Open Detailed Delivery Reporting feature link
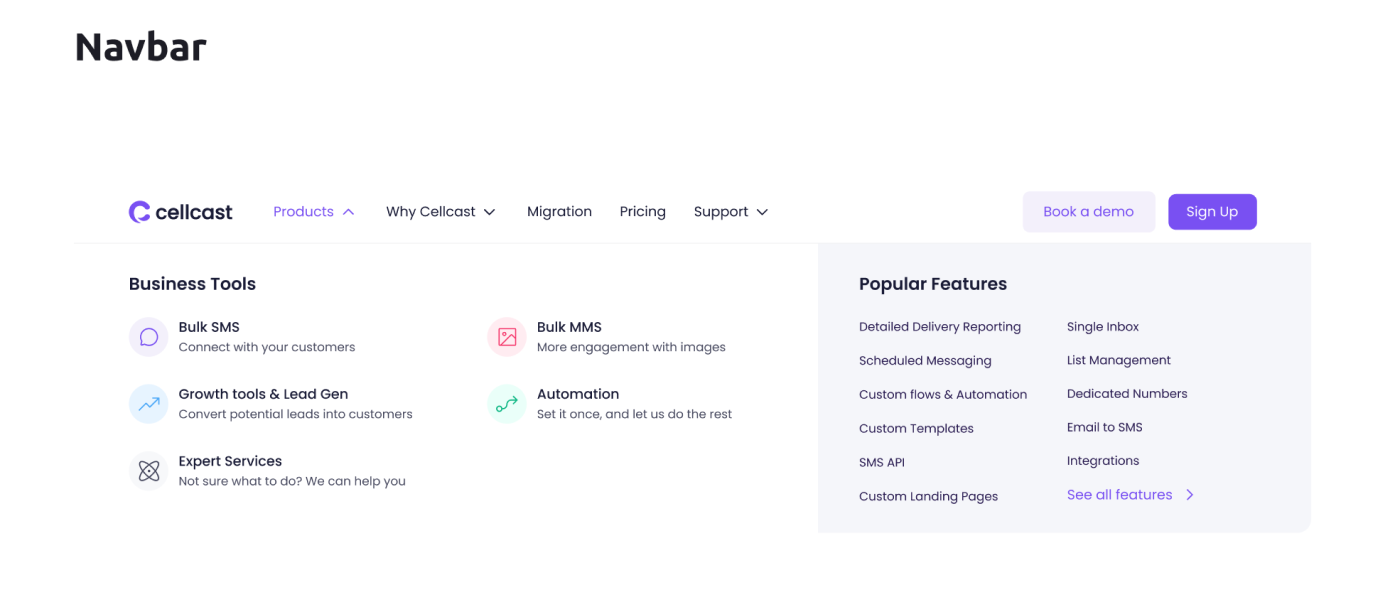The image size is (1400, 597). point(939,327)
